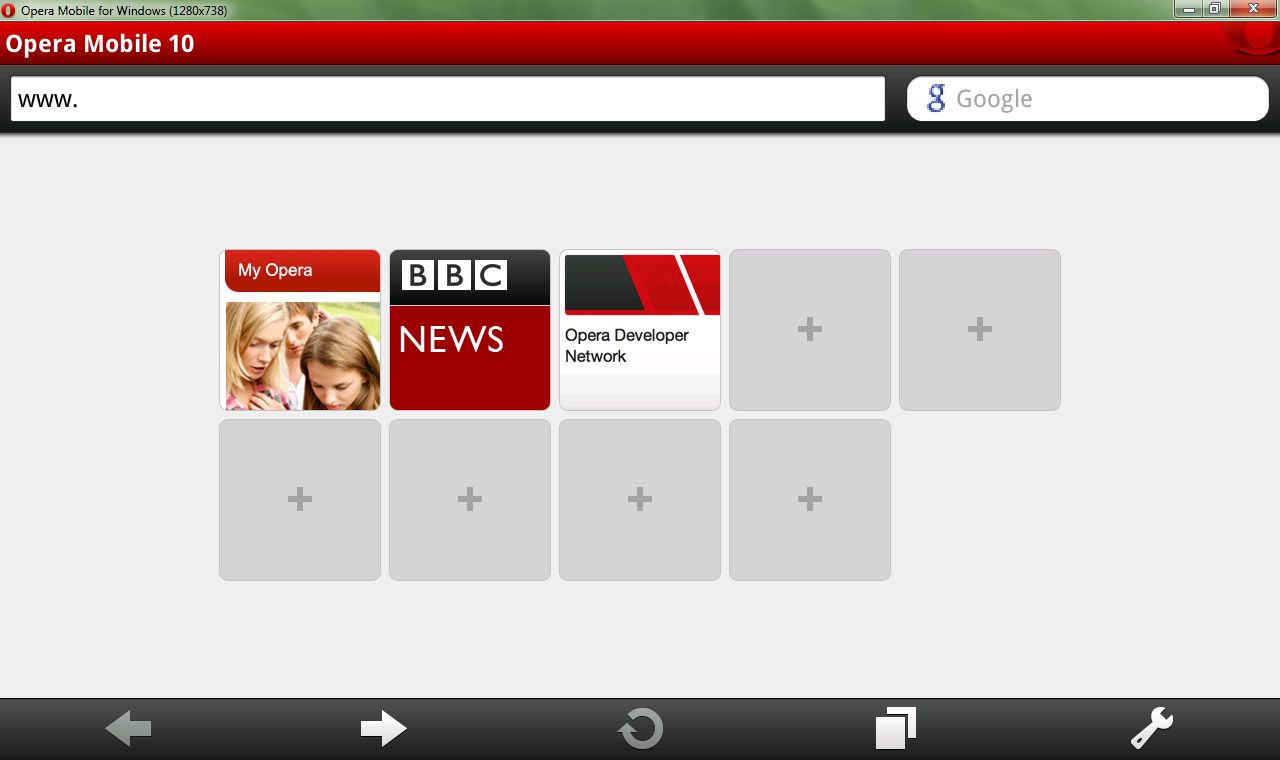The width and height of the screenshot is (1280, 760).
Task: Open the BBC News speed dial
Action: point(470,330)
